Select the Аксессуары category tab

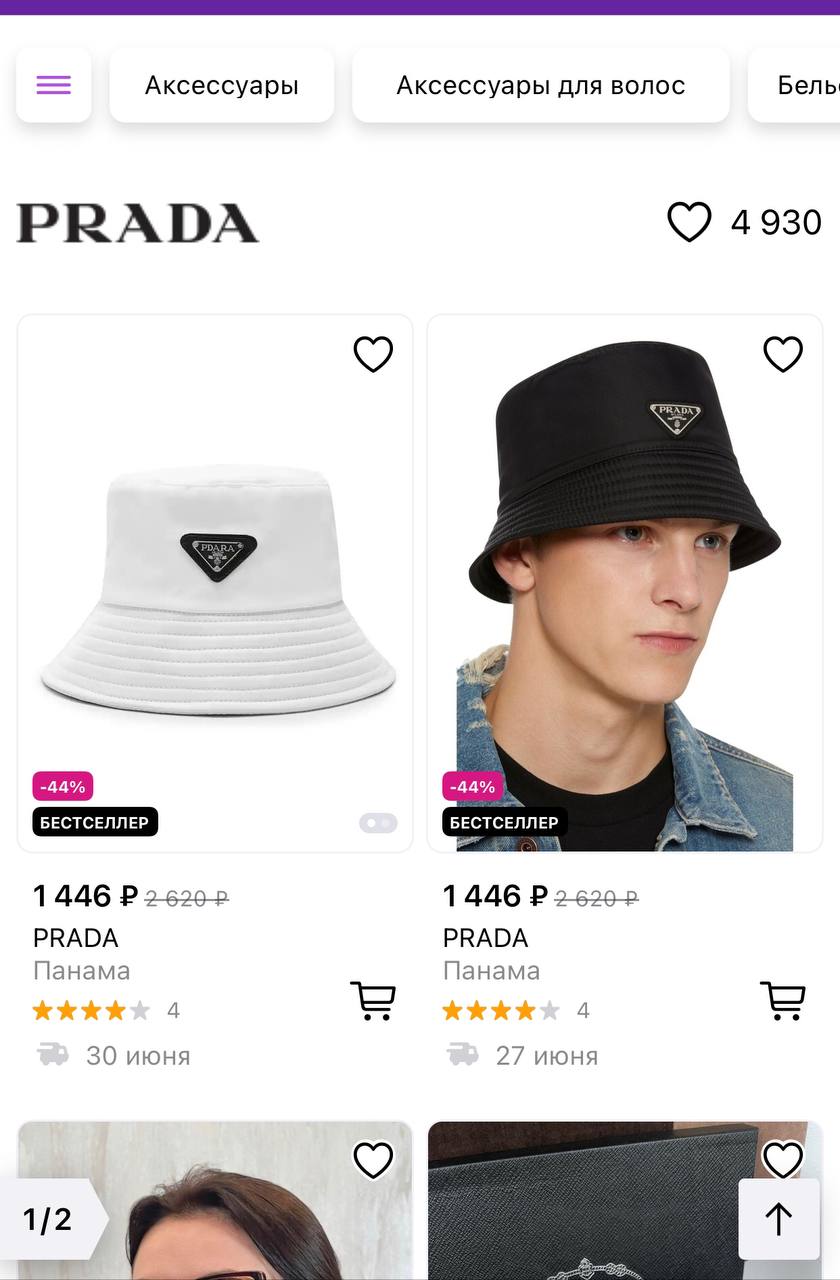(x=221, y=85)
